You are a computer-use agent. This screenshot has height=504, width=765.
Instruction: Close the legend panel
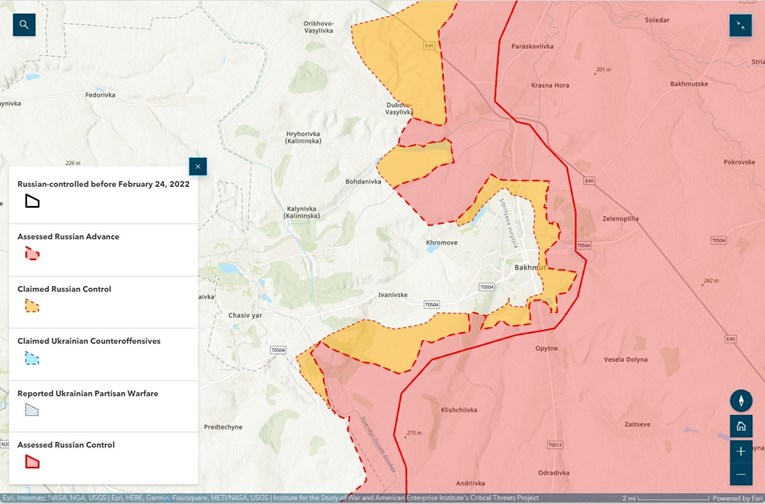[198, 166]
